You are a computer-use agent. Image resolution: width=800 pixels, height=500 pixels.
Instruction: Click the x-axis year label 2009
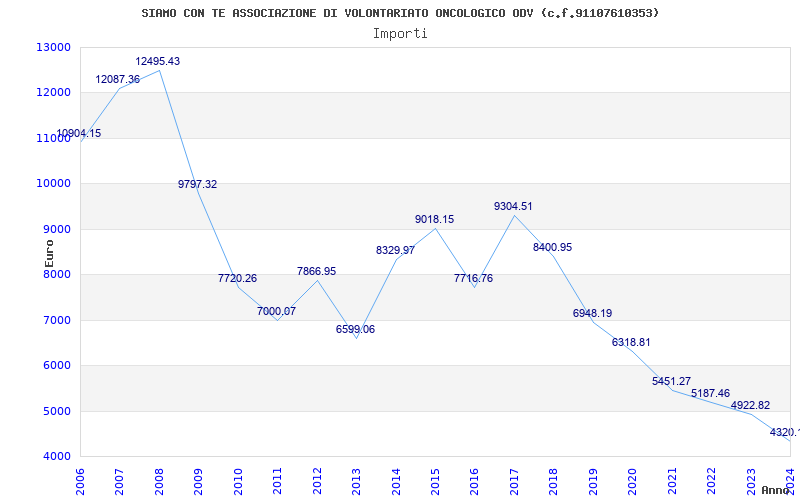point(198,481)
